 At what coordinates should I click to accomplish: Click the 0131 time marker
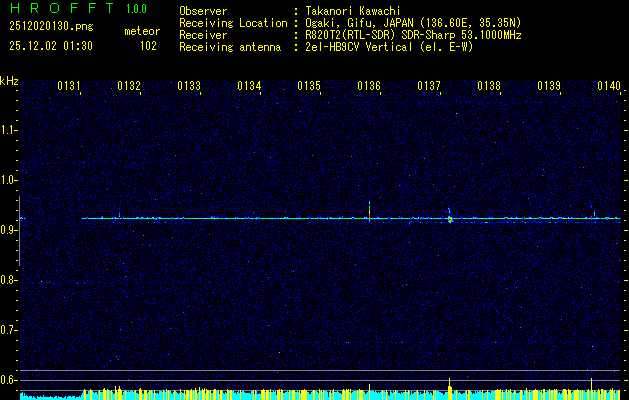[x=69, y=86]
